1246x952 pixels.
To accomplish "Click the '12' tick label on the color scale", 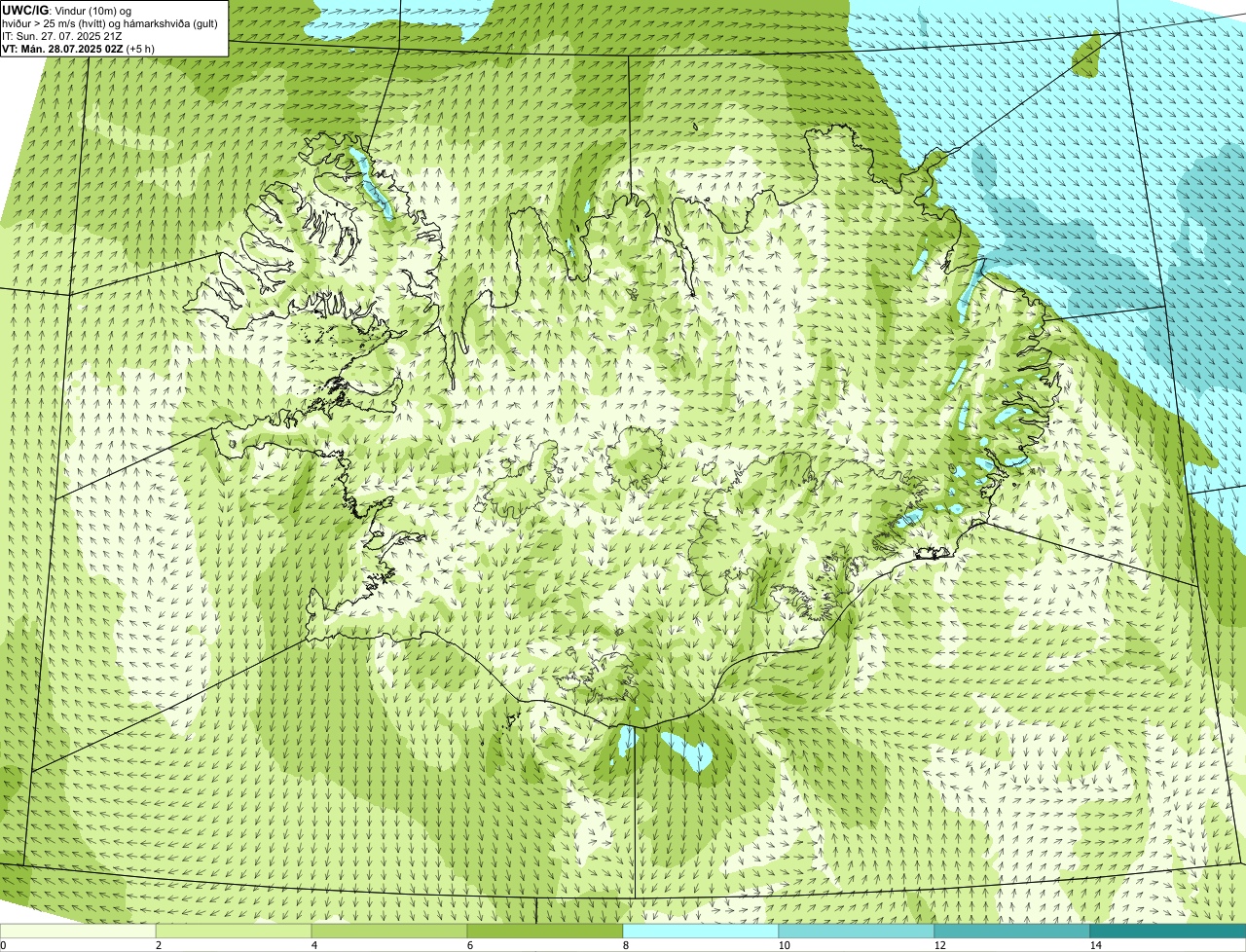I will (939, 945).
